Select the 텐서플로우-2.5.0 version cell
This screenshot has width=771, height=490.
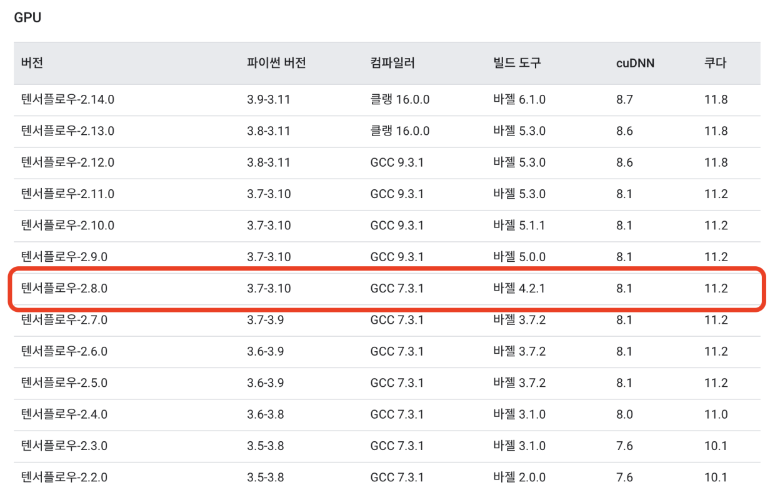(x=64, y=382)
